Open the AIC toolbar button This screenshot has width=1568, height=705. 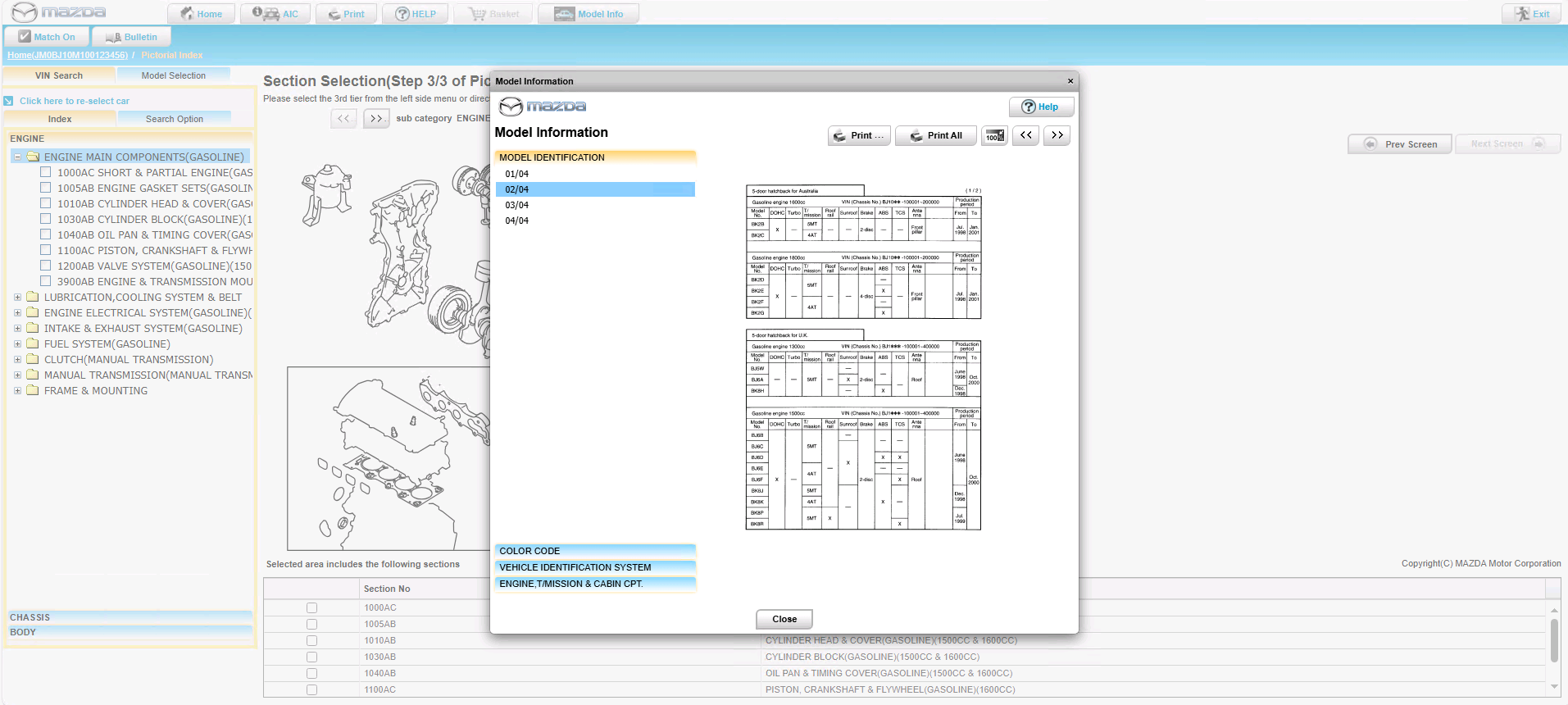[x=275, y=14]
